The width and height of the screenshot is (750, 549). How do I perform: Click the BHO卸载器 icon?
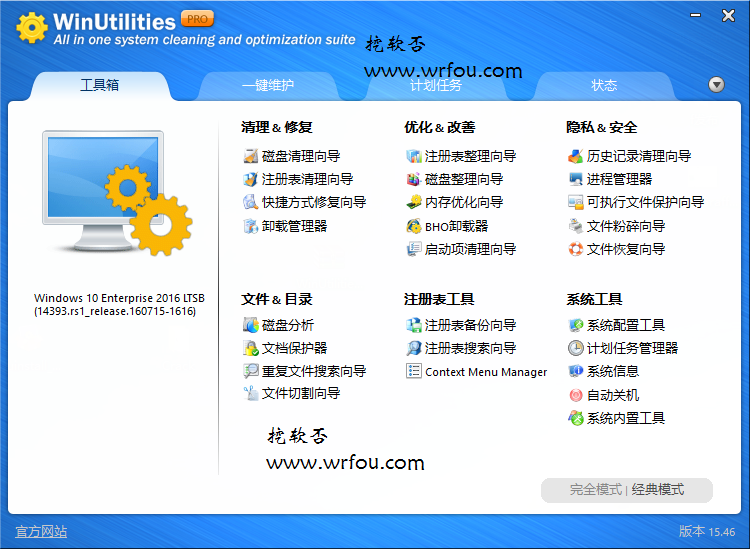tap(414, 226)
